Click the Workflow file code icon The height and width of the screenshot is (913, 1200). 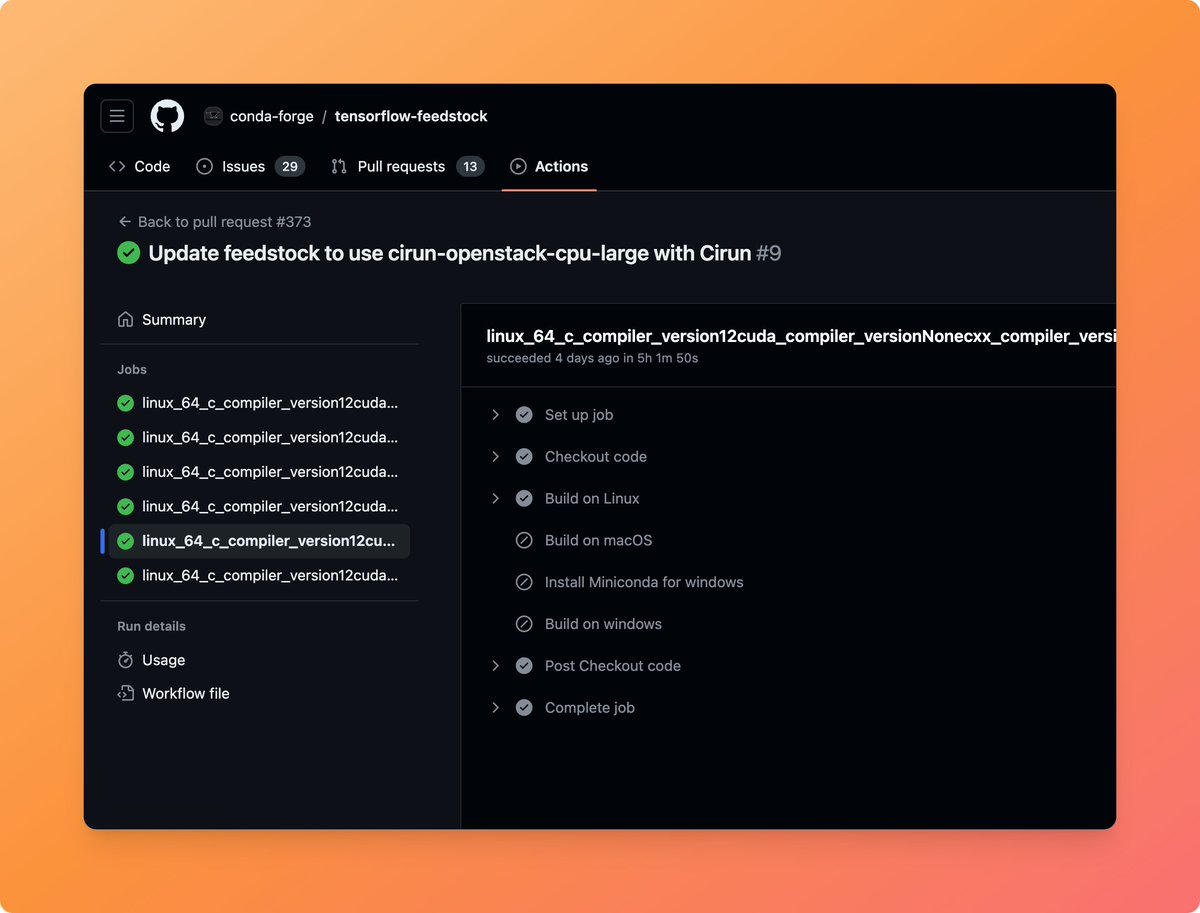point(125,693)
